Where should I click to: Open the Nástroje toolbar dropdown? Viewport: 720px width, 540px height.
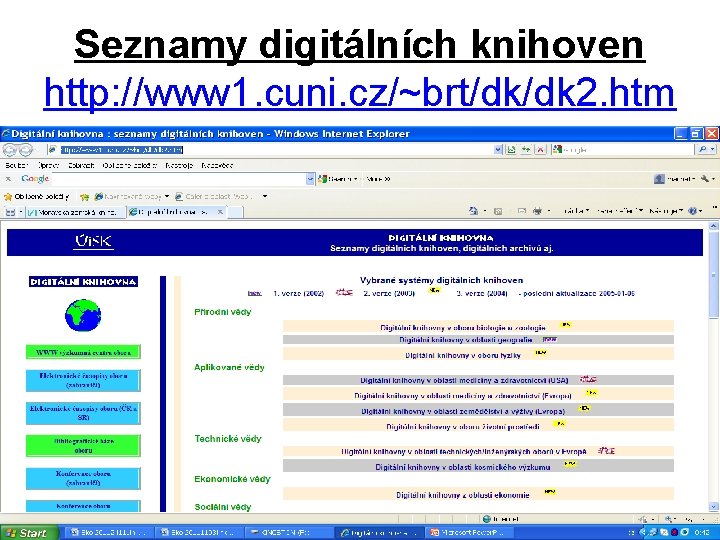(666, 211)
